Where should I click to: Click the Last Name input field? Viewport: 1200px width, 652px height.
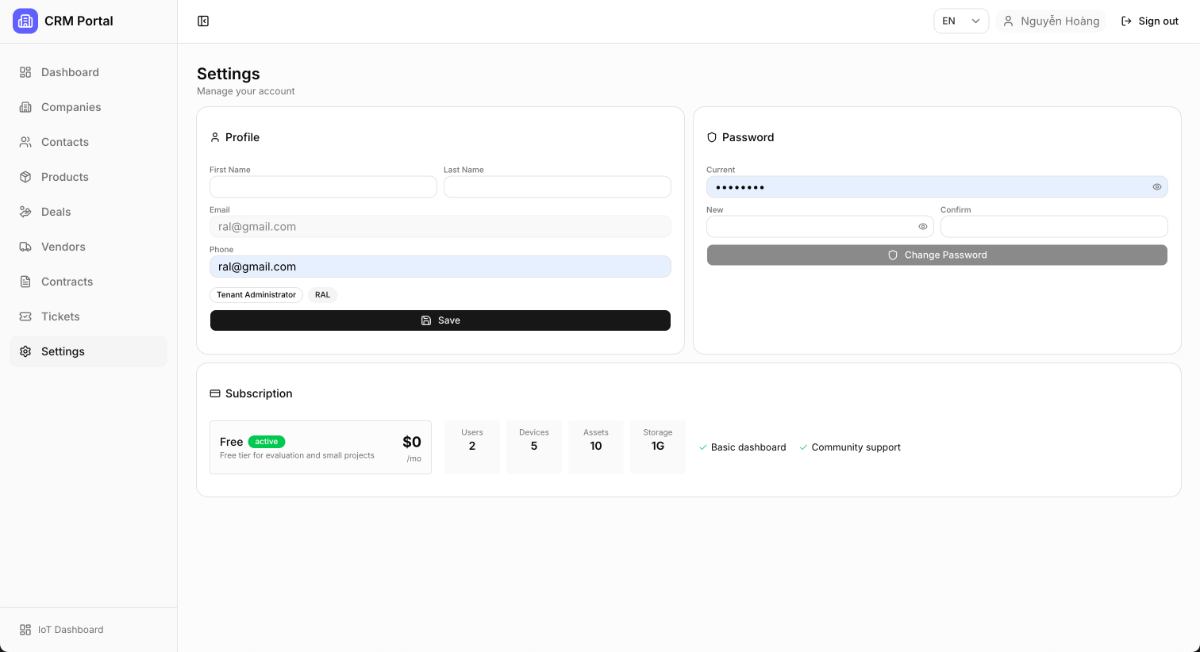click(557, 187)
